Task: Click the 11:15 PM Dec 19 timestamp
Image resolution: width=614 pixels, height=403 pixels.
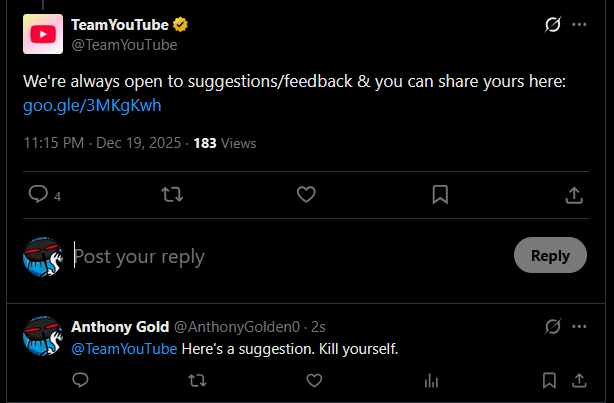Action: click(103, 143)
